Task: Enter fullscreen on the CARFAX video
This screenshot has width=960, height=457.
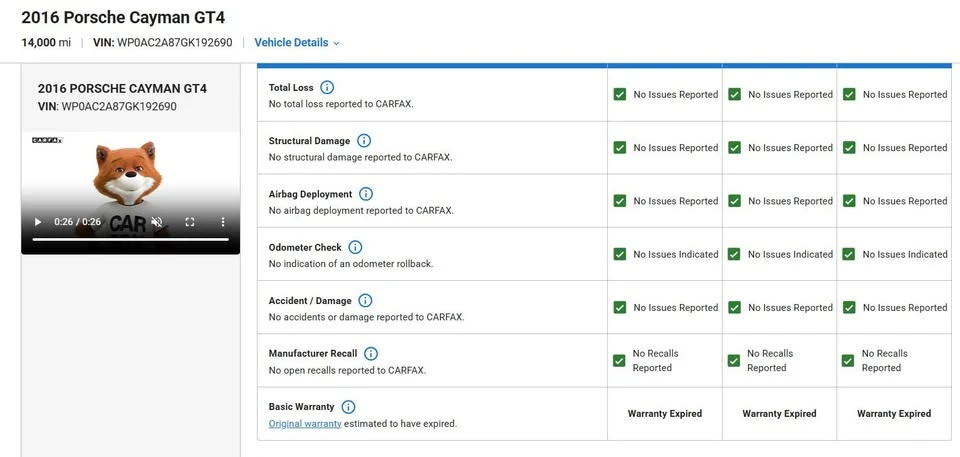Action: pos(190,222)
